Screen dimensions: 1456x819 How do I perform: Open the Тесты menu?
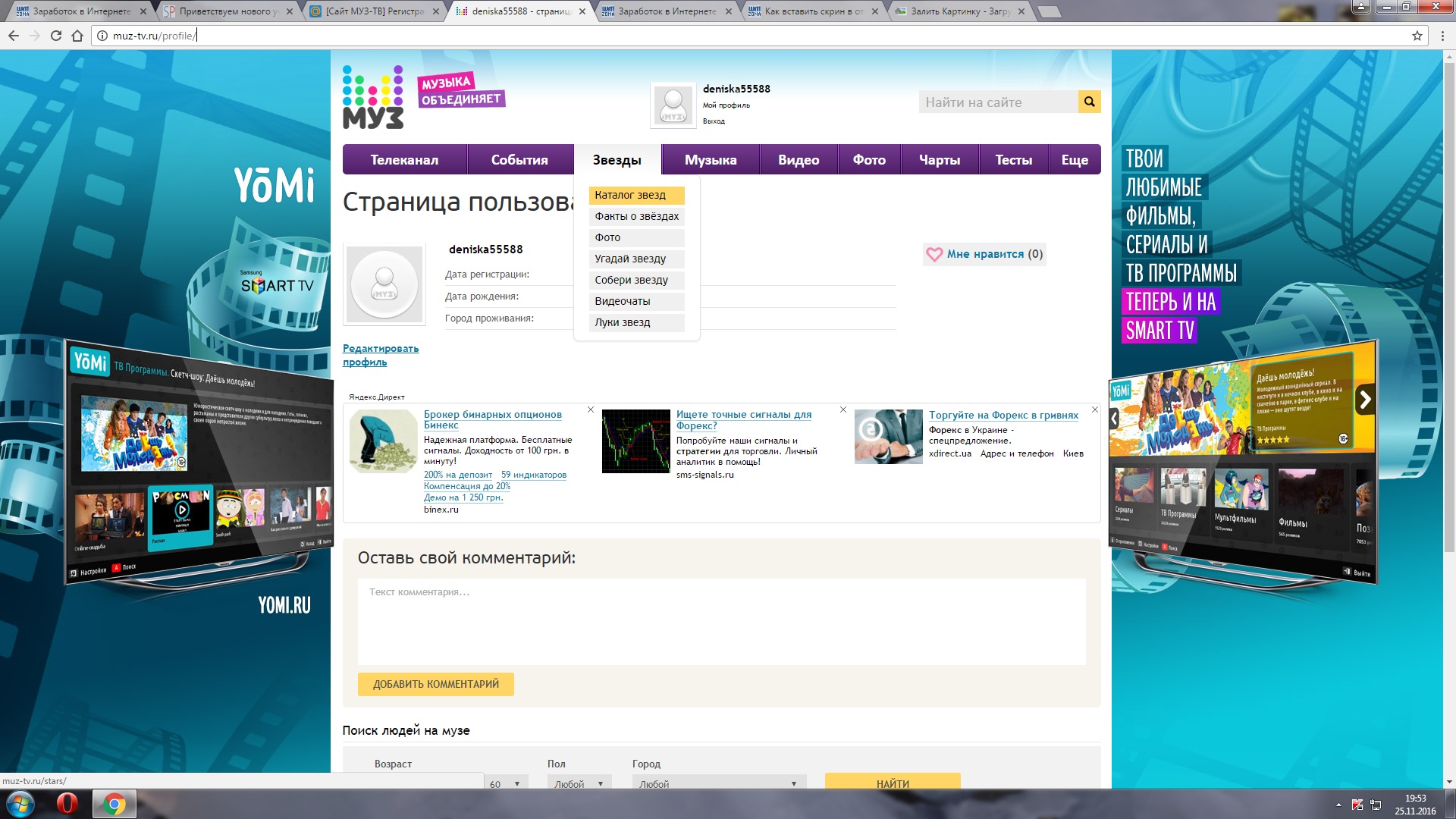pyautogui.click(x=1013, y=159)
